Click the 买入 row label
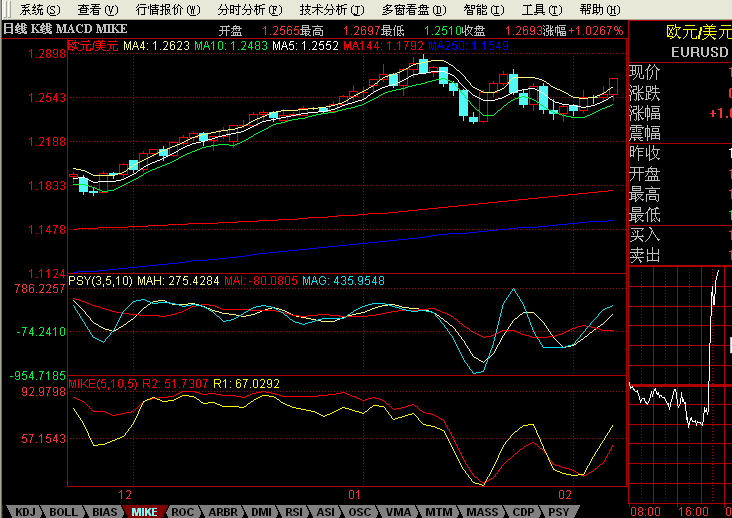 [x=645, y=235]
